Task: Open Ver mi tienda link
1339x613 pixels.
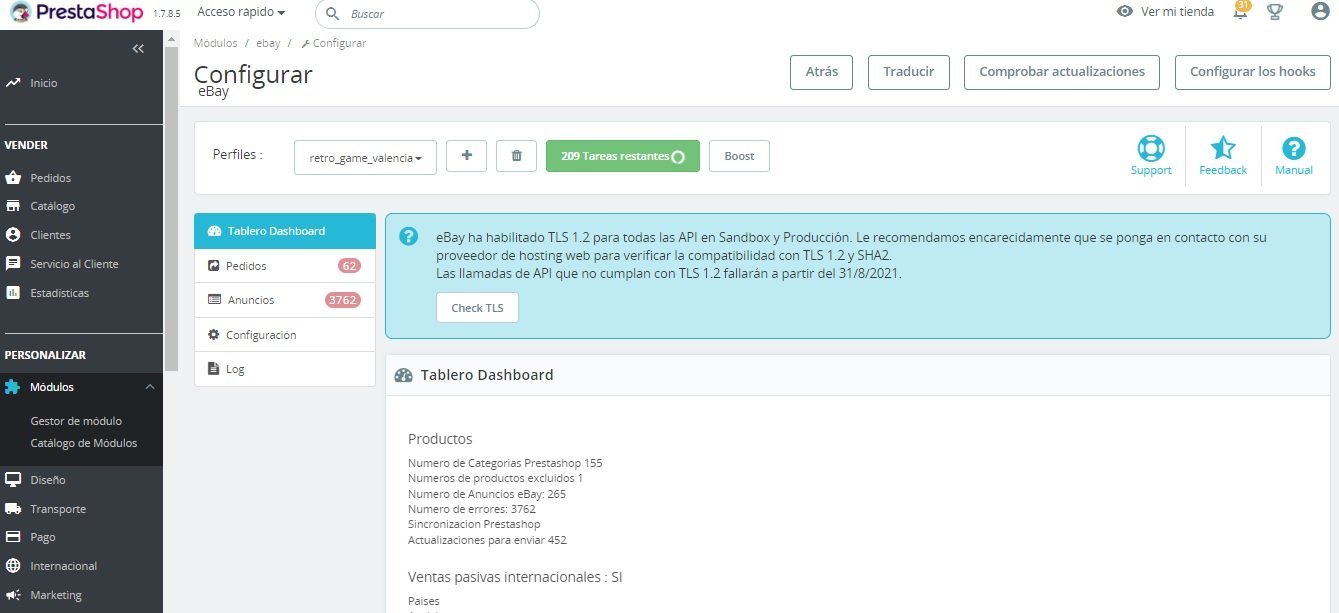Action: pyautogui.click(x=1177, y=12)
